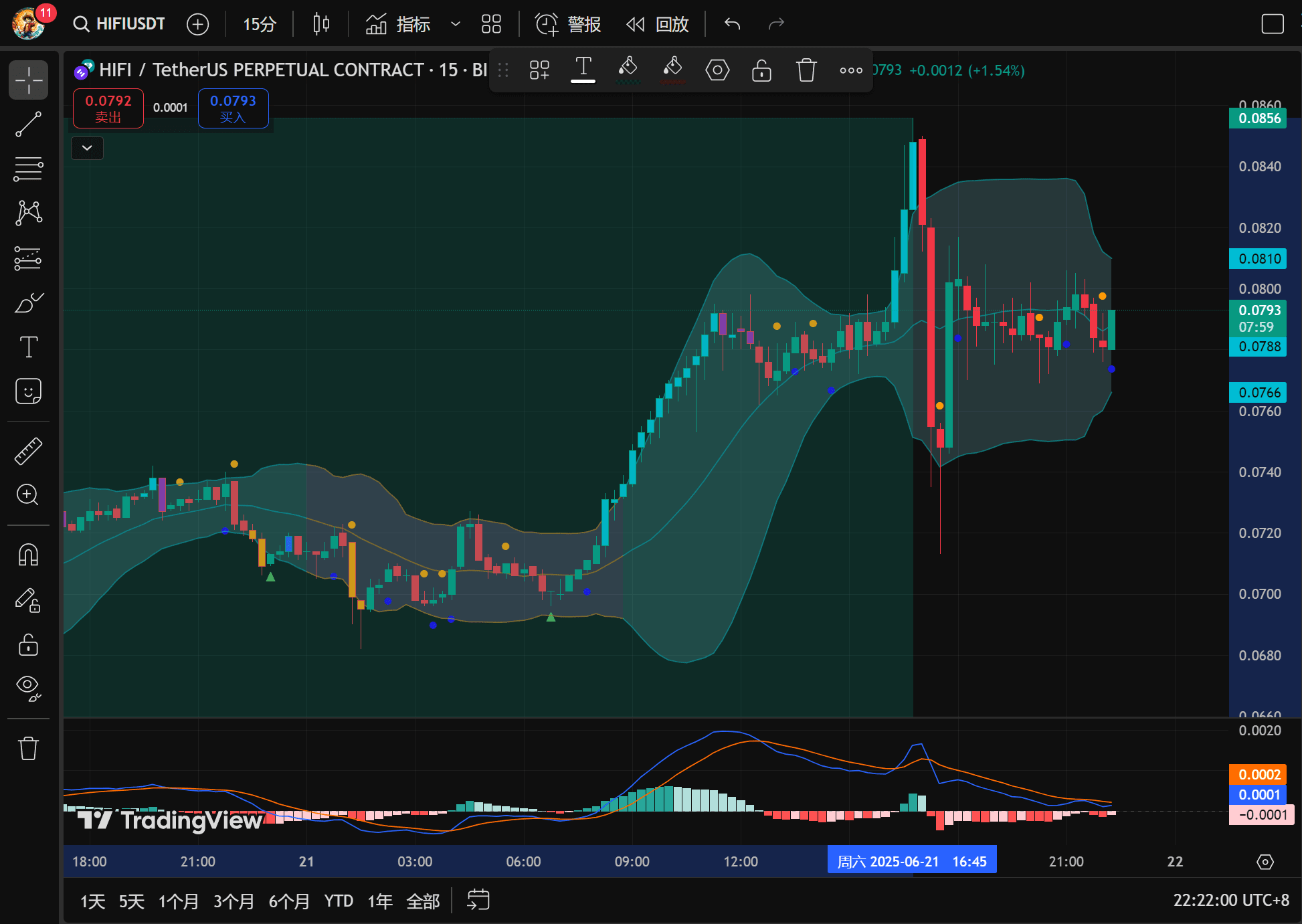Select the YTD date range
This screenshot has width=1302, height=924.
point(339,901)
